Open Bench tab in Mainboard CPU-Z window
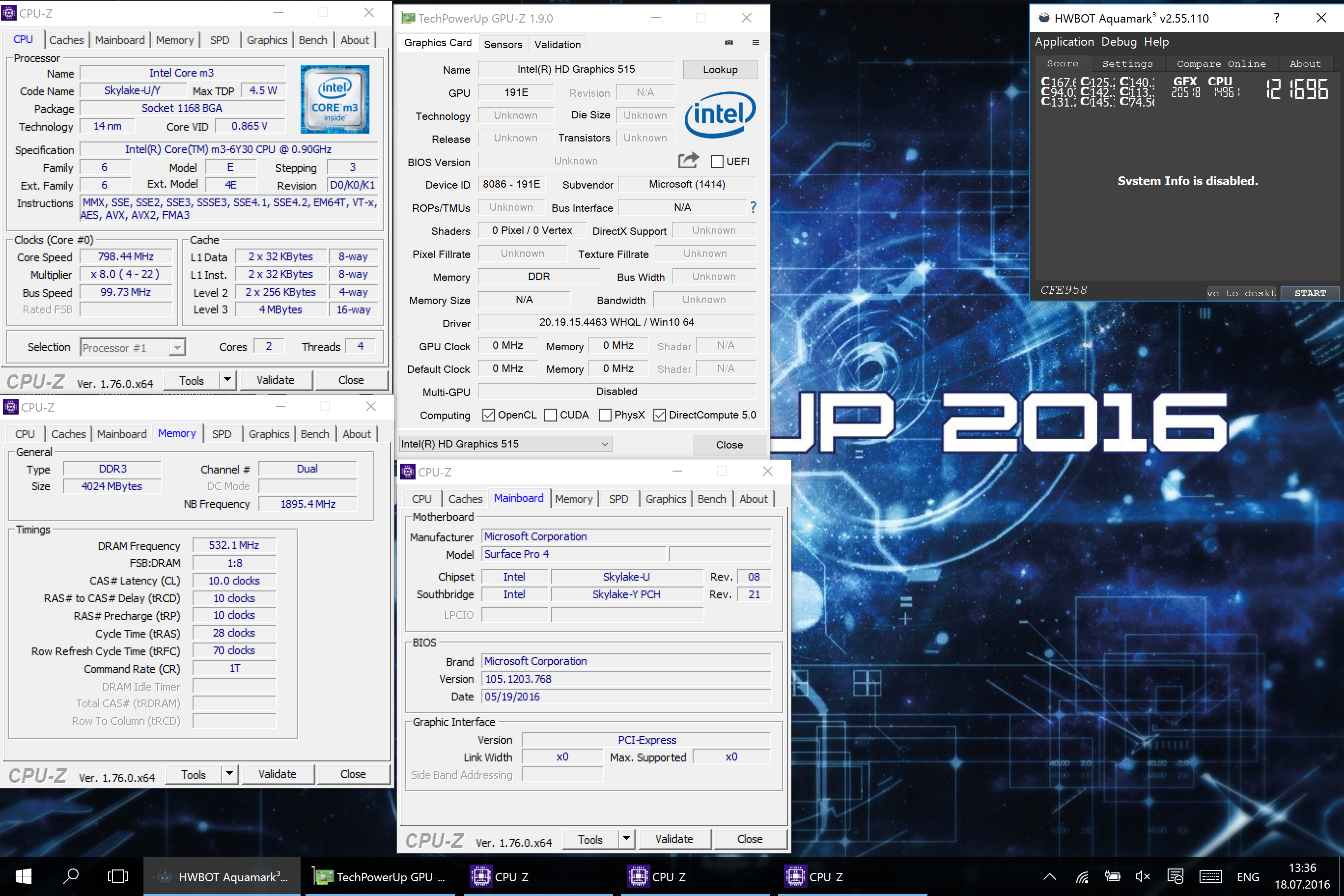Screen dimensions: 1344x896 tap(711, 499)
